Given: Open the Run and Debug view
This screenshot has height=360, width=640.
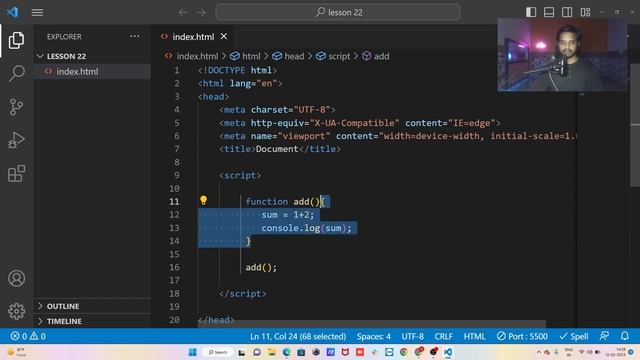Looking at the screenshot, I should [x=16, y=140].
